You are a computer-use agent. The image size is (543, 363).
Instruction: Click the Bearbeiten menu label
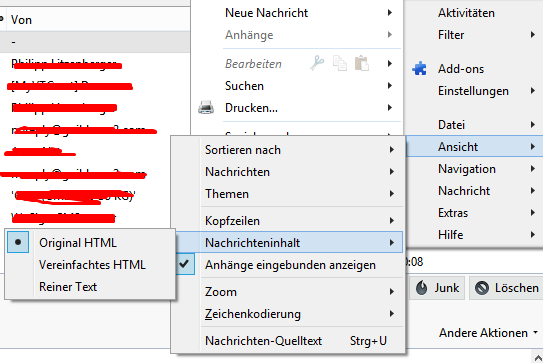[253, 64]
